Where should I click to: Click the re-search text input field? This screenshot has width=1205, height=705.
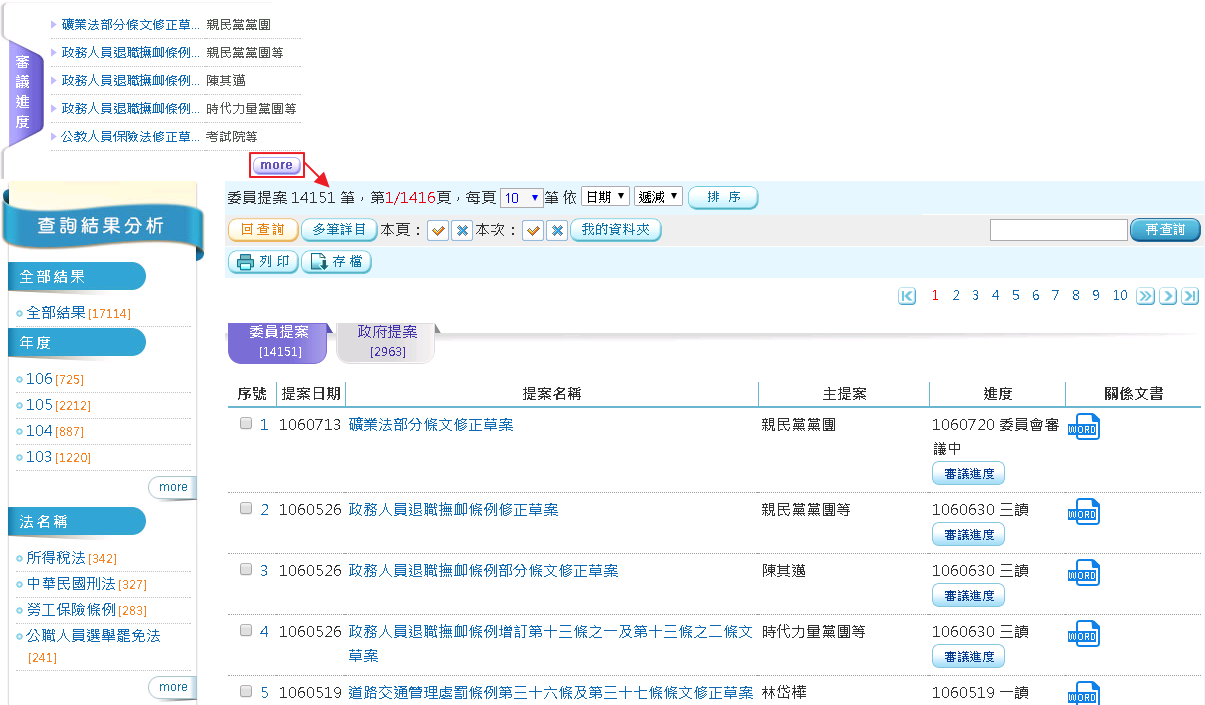coord(1058,230)
